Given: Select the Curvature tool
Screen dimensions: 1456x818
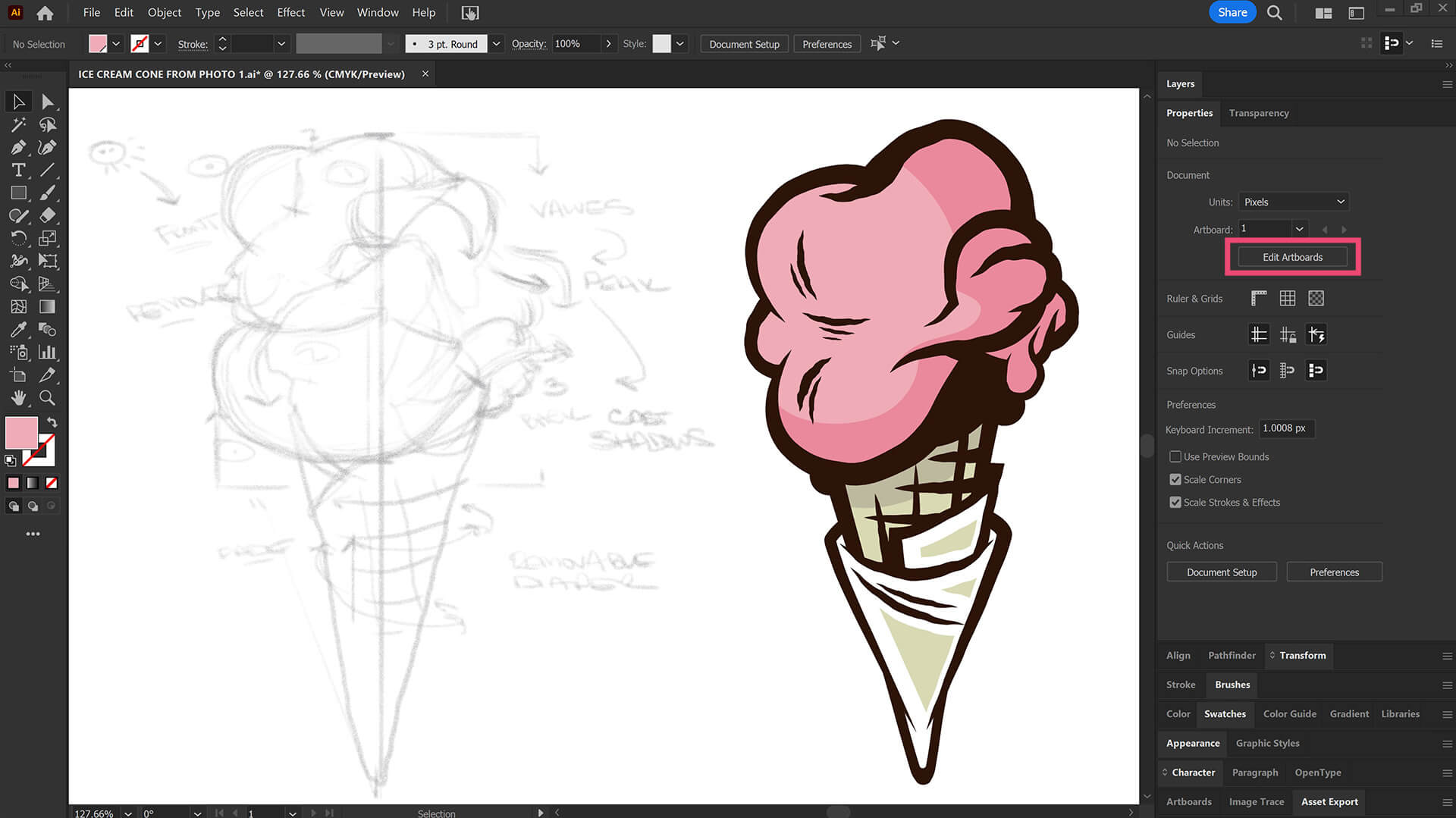Looking at the screenshot, I should [47, 147].
